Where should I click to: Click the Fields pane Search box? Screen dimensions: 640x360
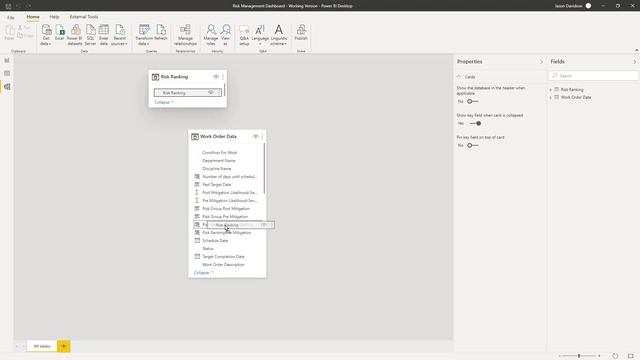(x=593, y=76)
